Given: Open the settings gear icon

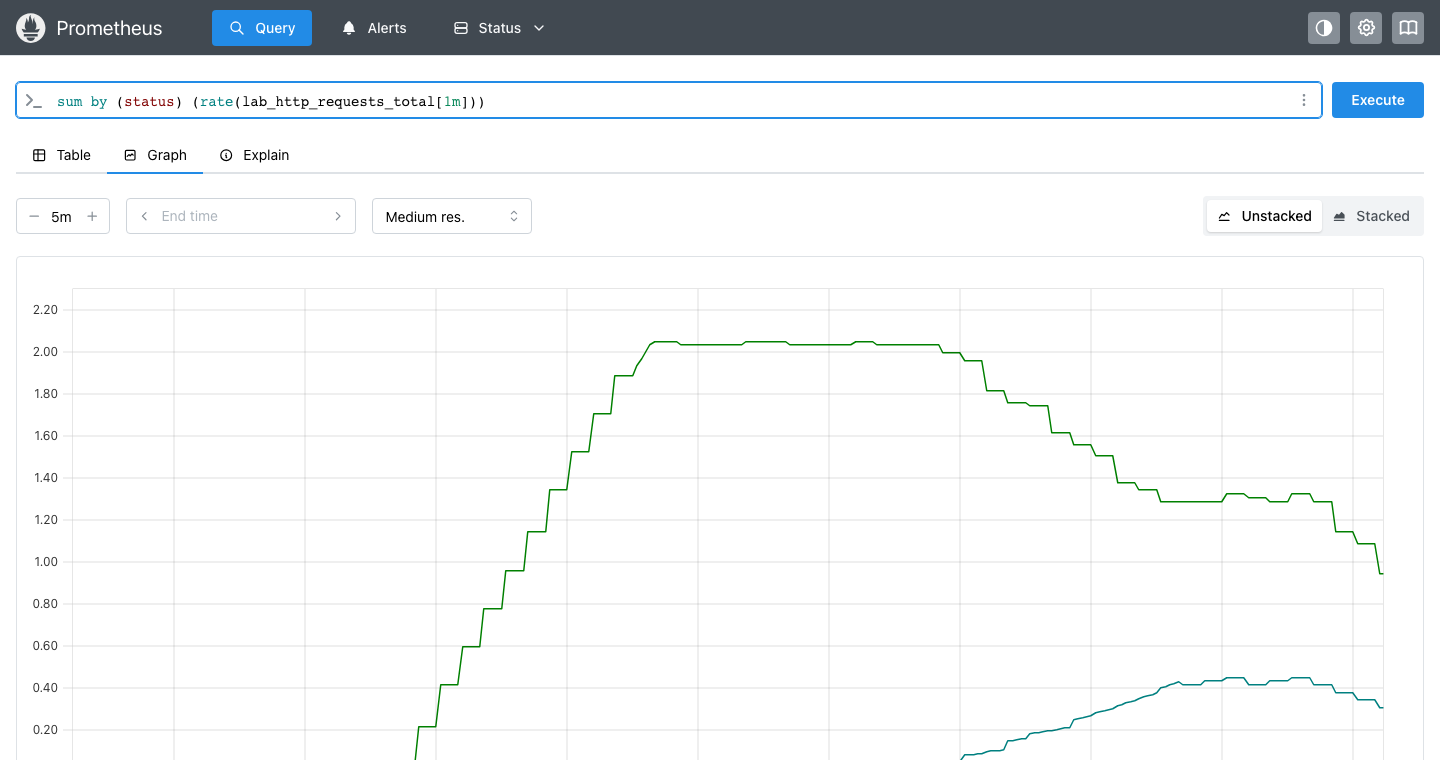Looking at the screenshot, I should (x=1366, y=28).
